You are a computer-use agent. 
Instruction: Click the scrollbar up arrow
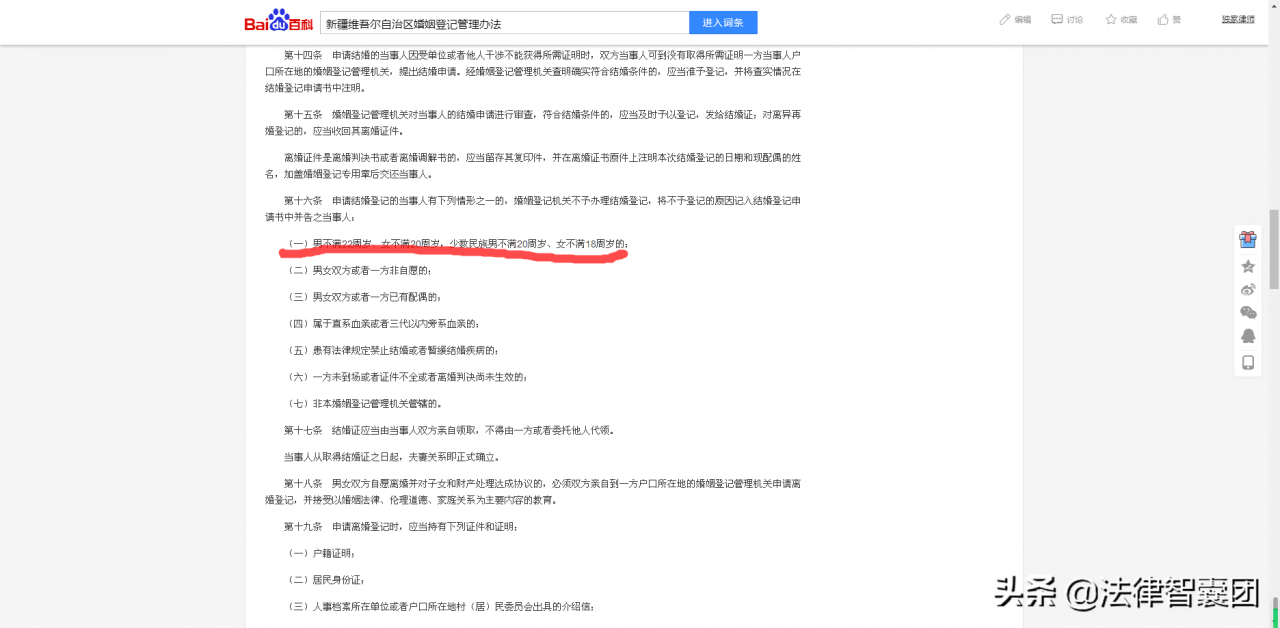point(1273,8)
